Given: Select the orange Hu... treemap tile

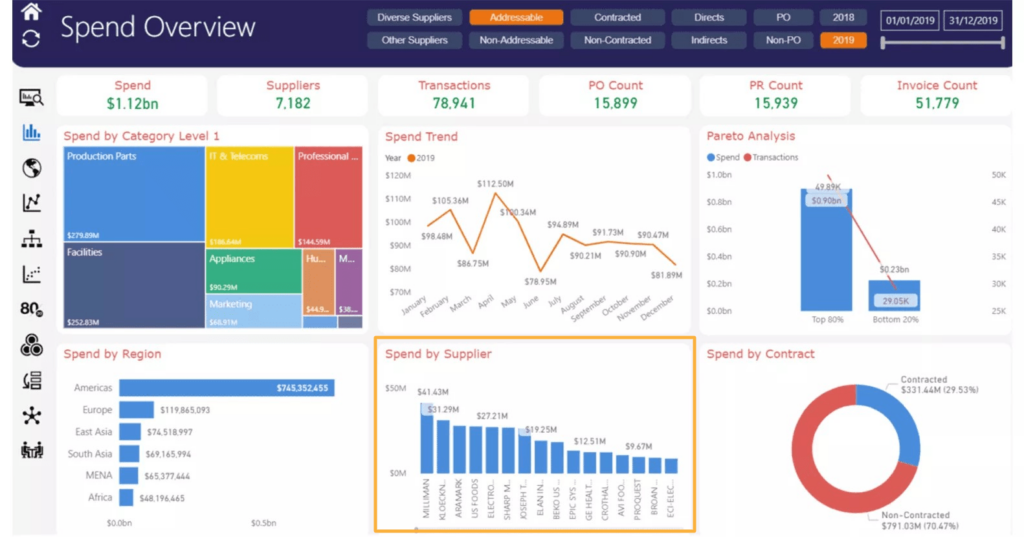Looking at the screenshot, I should 319,282.
